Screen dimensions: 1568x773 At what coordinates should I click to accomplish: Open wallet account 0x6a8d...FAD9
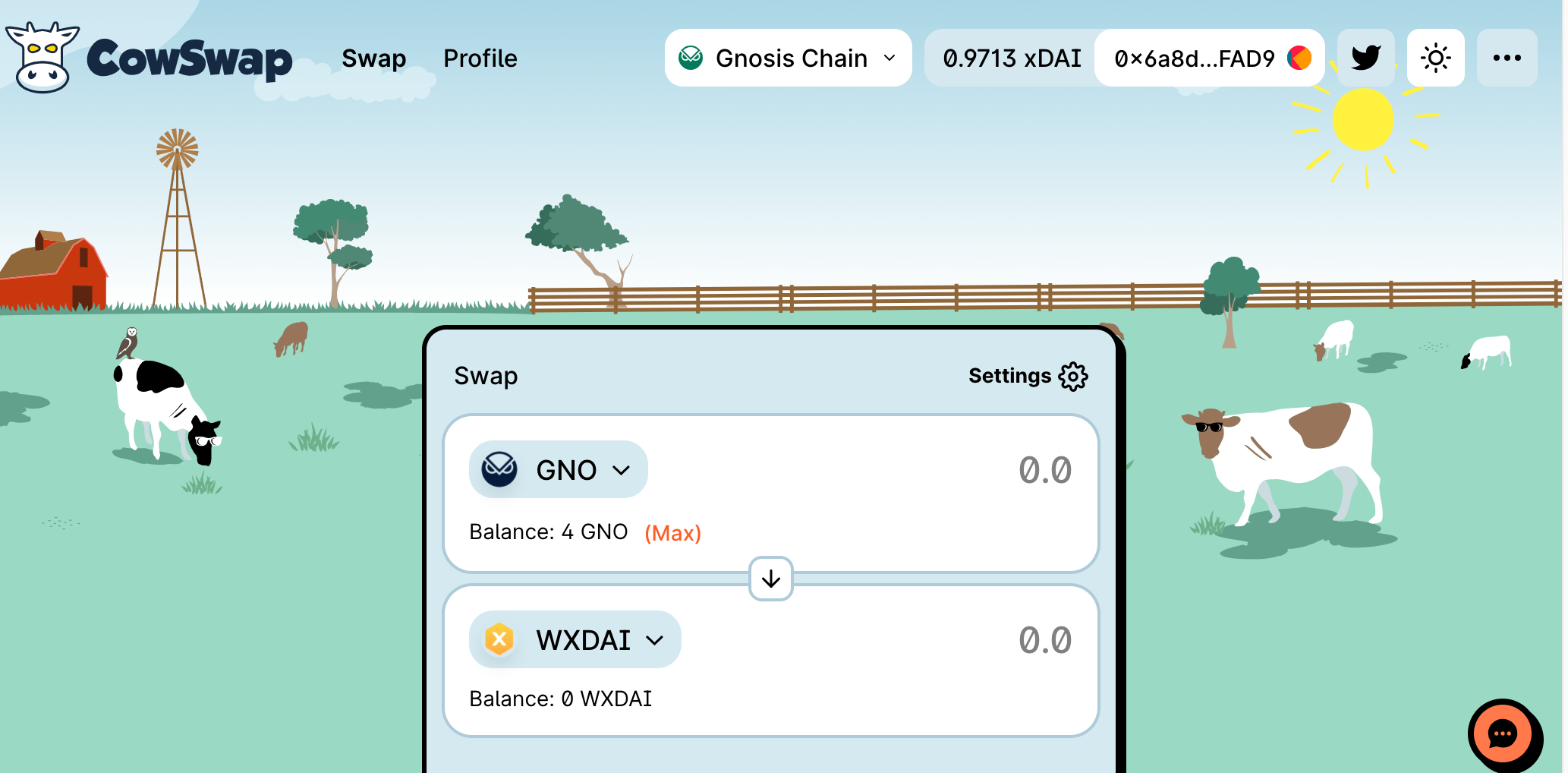pyautogui.click(x=1210, y=58)
